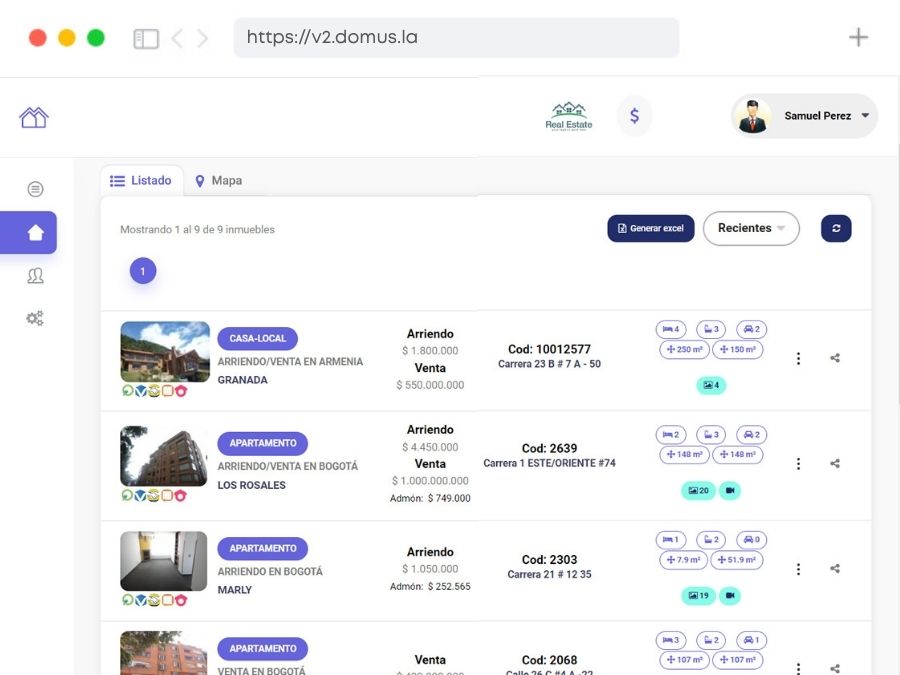Click video badge of Cod 2639
Viewport: 900px width, 675px height.
730,490
